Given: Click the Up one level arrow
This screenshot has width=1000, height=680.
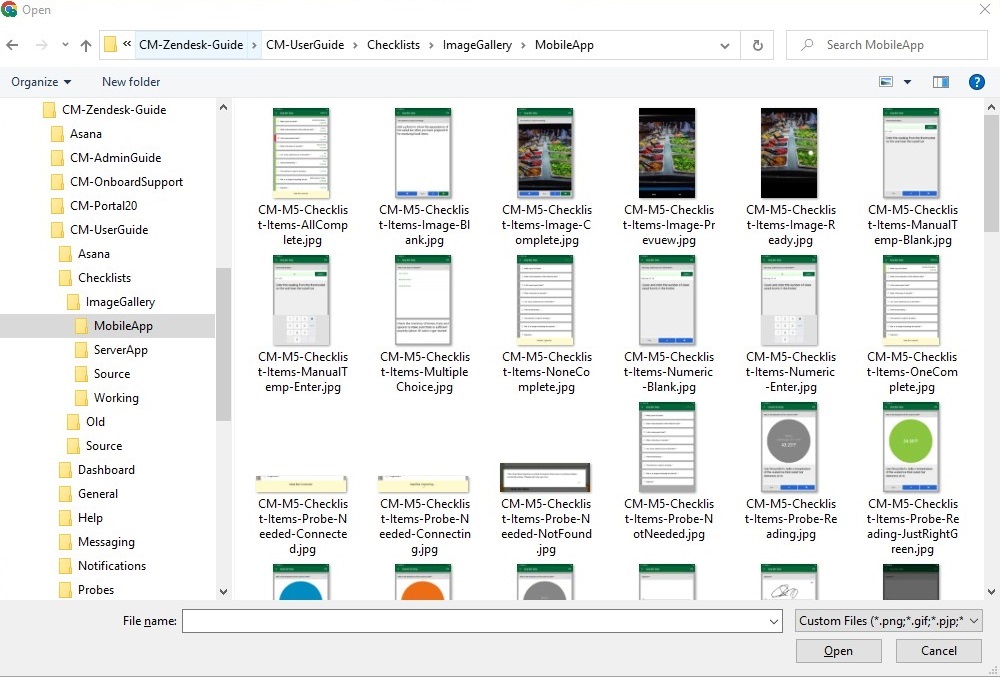Looking at the screenshot, I should pos(86,45).
